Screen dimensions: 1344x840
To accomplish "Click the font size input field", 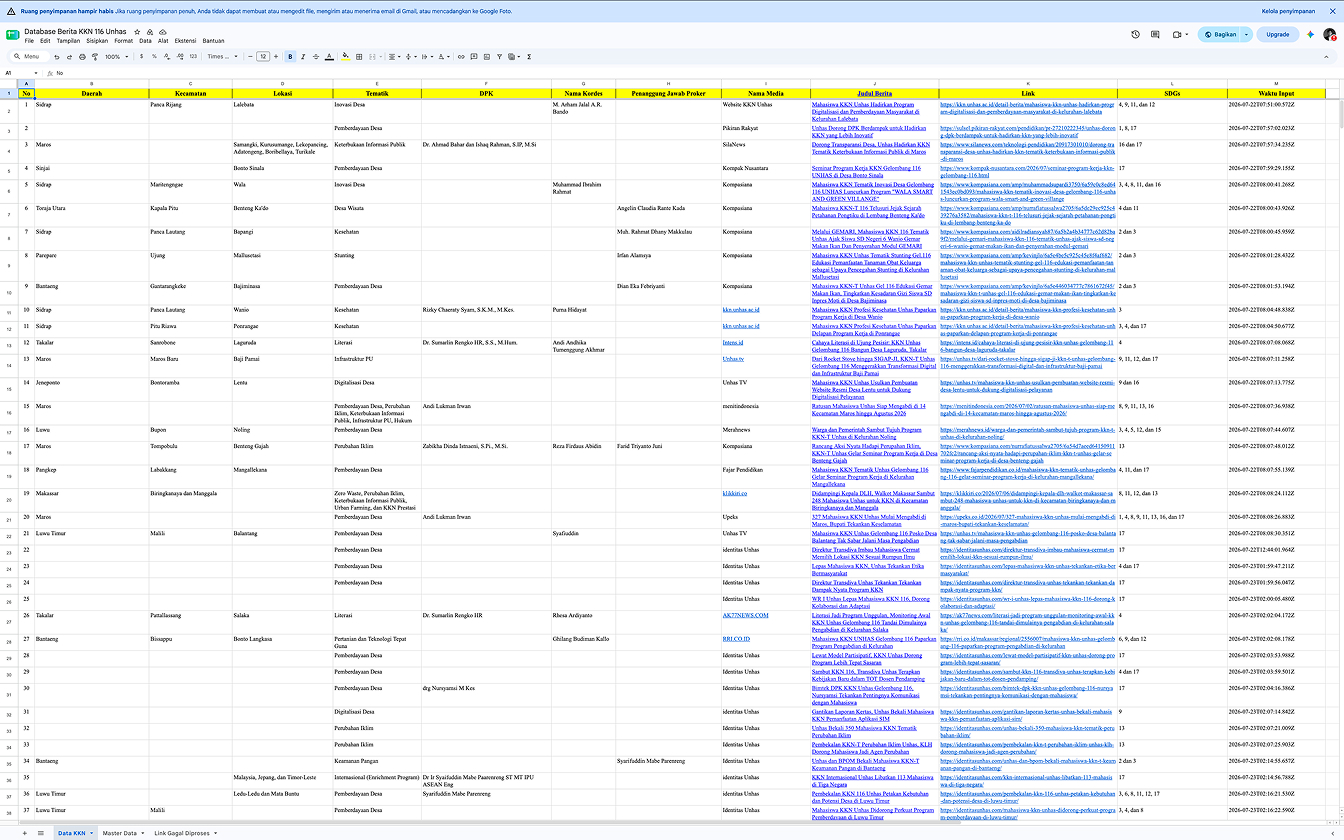I will click(x=263, y=57).
